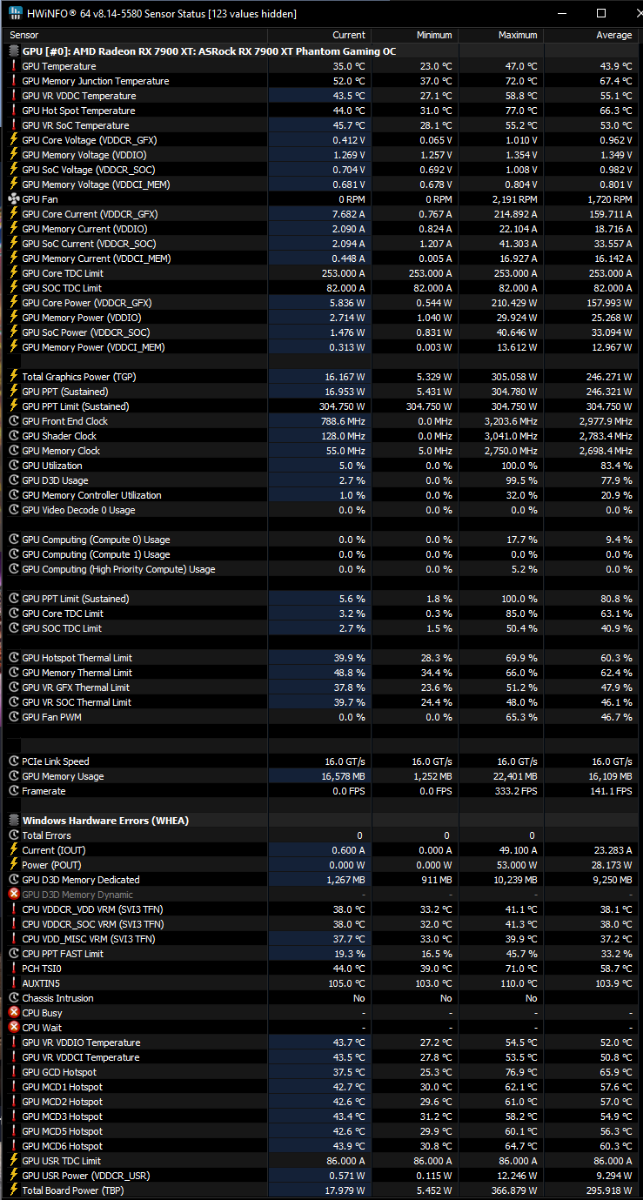The image size is (643, 1200).
Task: Select the Power (POUT) row label
Action: coord(51,865)
